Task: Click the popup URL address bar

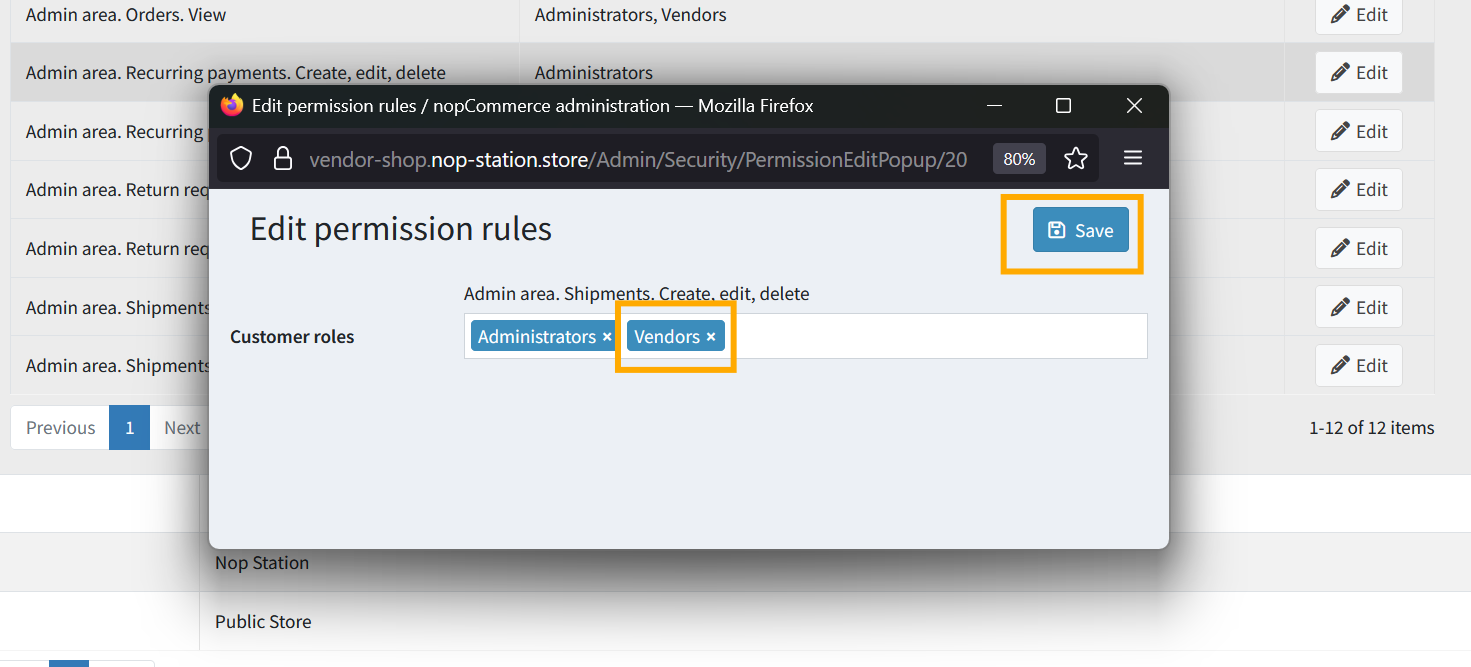Action: (638, 159)
